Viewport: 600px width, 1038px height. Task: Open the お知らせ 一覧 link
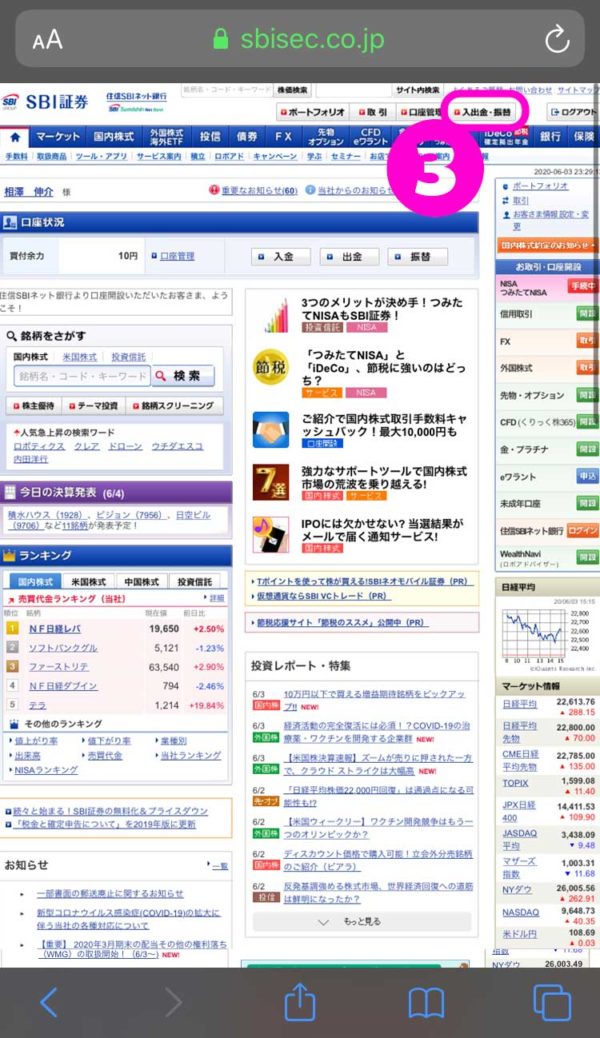[x=219, y=866]
